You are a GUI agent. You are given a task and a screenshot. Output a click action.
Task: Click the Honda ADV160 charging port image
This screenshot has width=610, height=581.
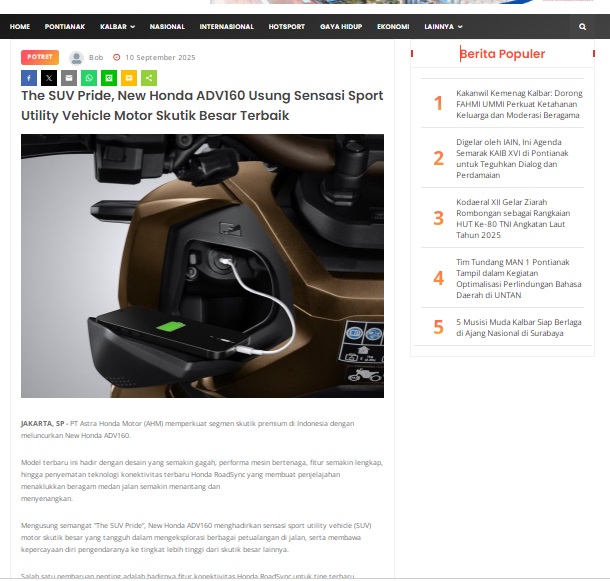tap(202, 266)
